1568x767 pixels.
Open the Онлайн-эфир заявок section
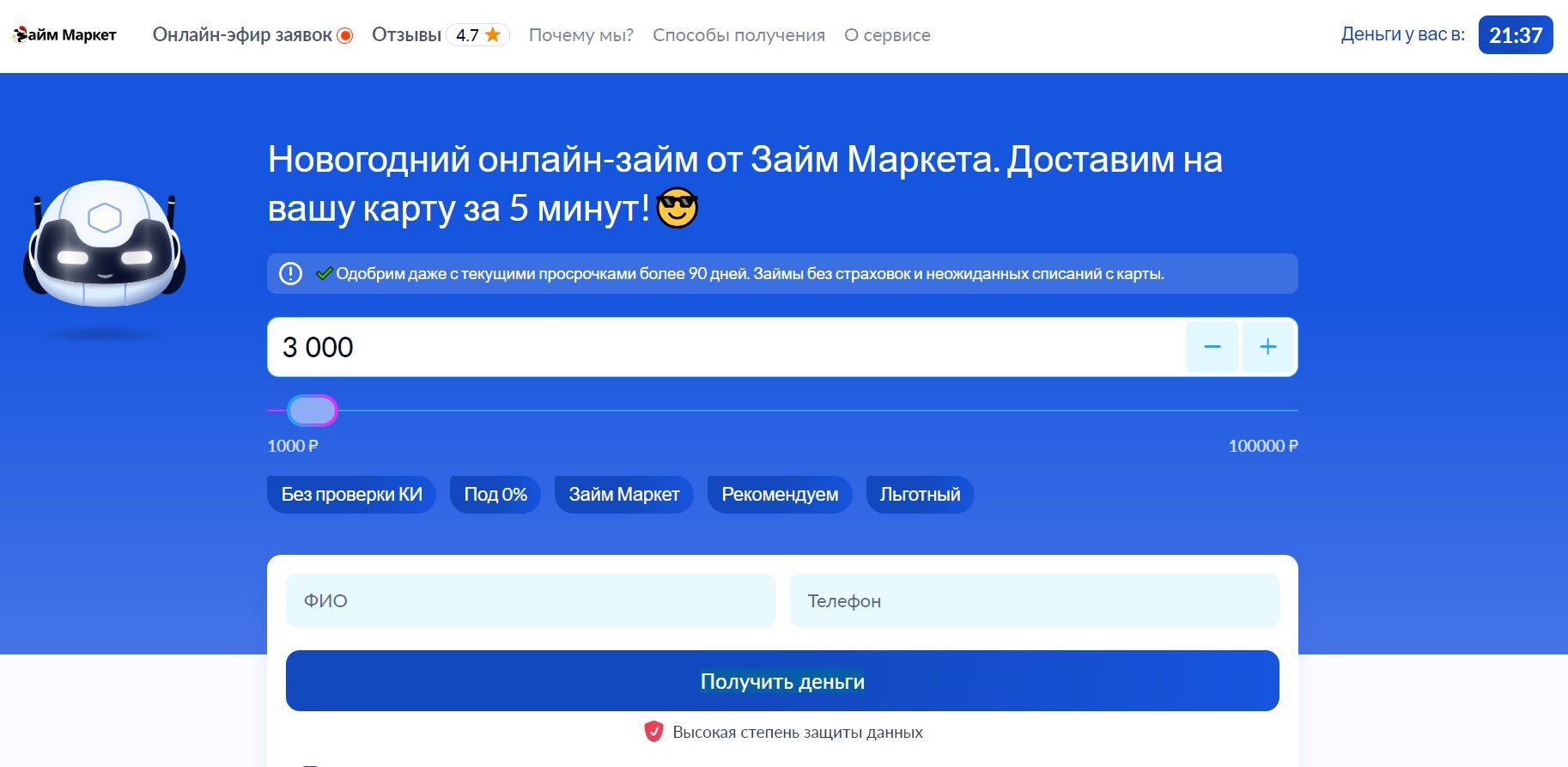242,35
